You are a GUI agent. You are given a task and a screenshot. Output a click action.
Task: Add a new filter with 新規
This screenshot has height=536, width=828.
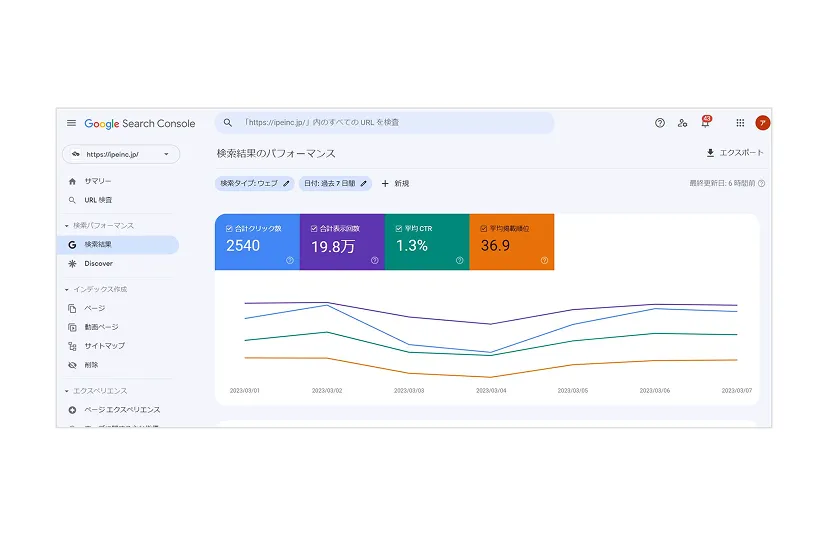coord(395,184)
